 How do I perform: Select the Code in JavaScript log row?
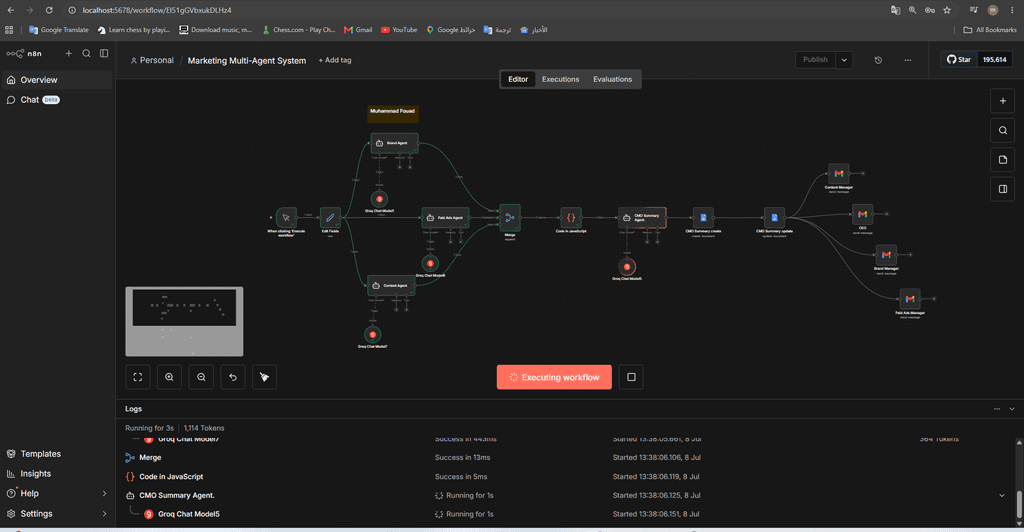[567, 477]
